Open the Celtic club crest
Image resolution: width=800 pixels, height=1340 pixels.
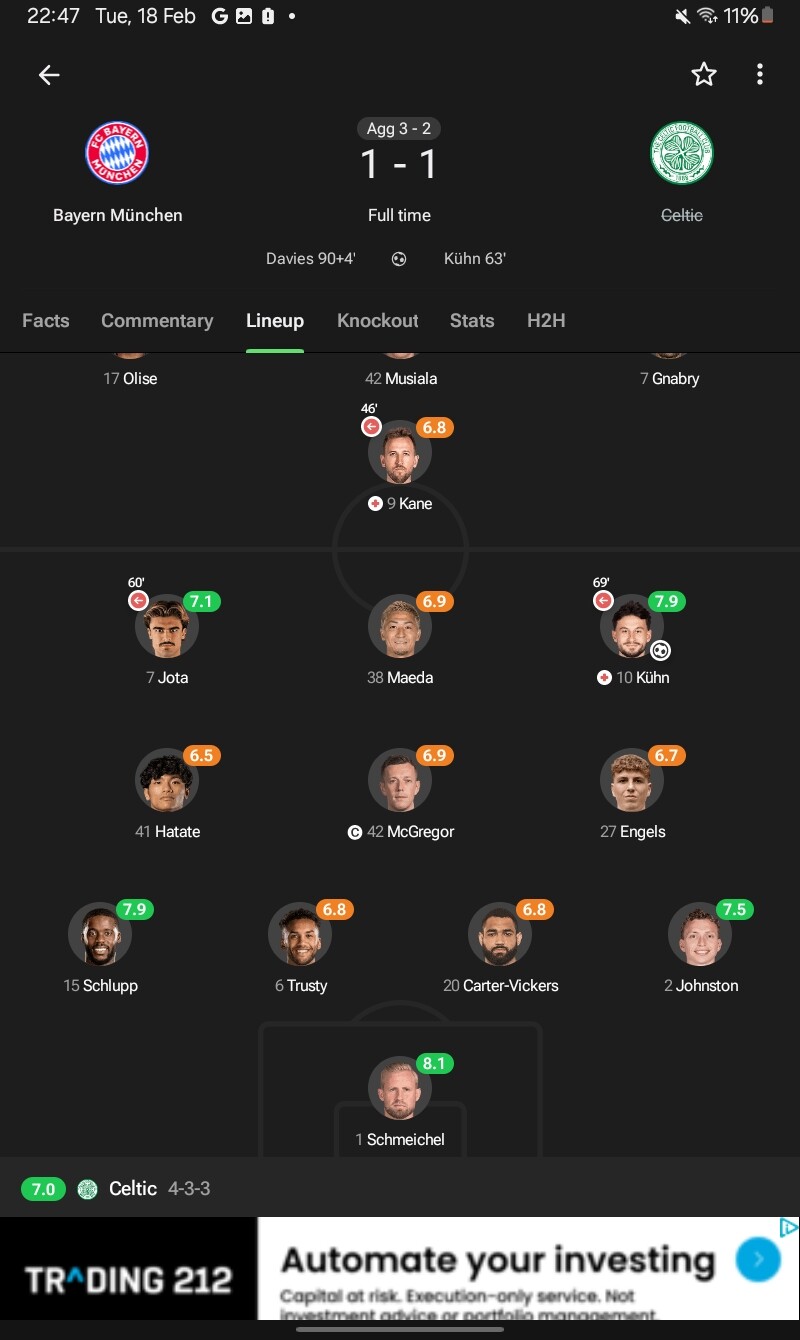click(x=682, y=153)
